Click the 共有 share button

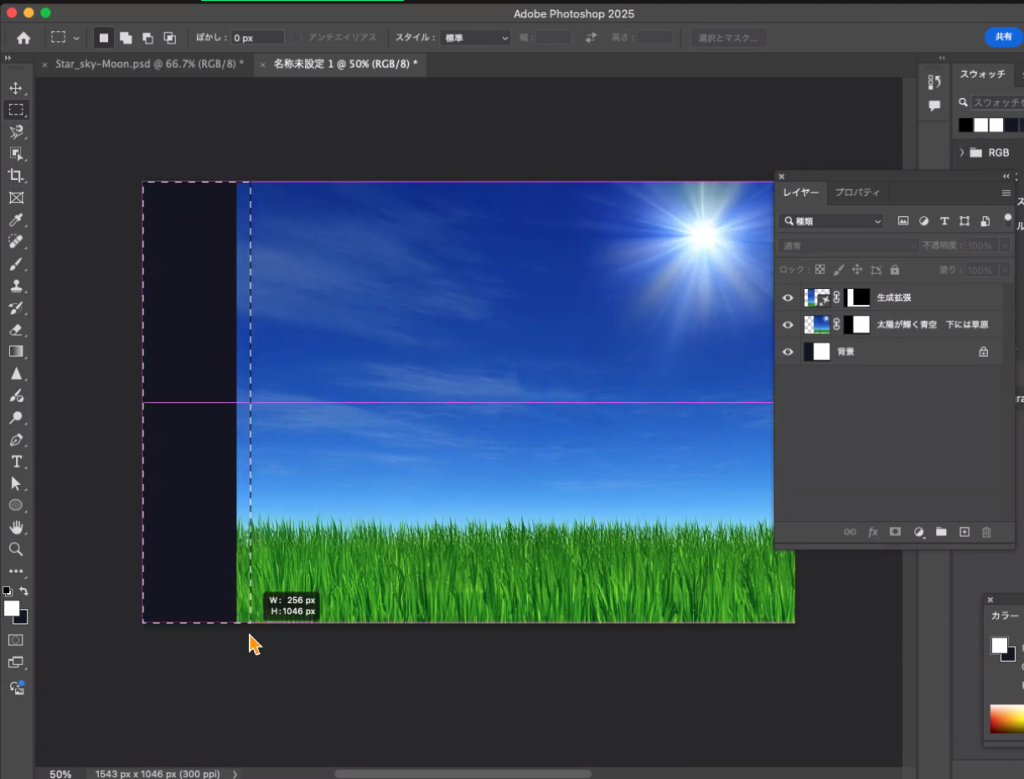coord(1002,37)
